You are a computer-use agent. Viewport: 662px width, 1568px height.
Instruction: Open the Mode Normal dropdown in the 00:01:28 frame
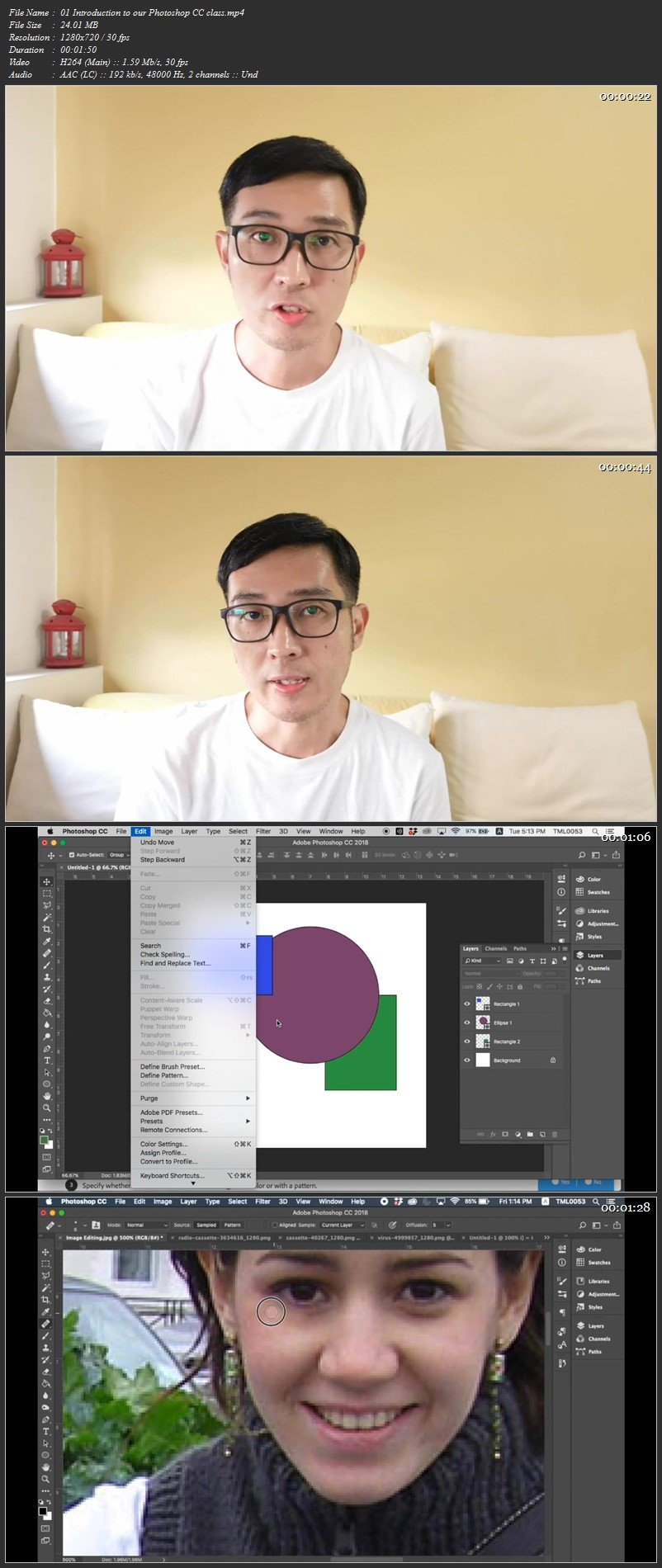(145, 1225)
